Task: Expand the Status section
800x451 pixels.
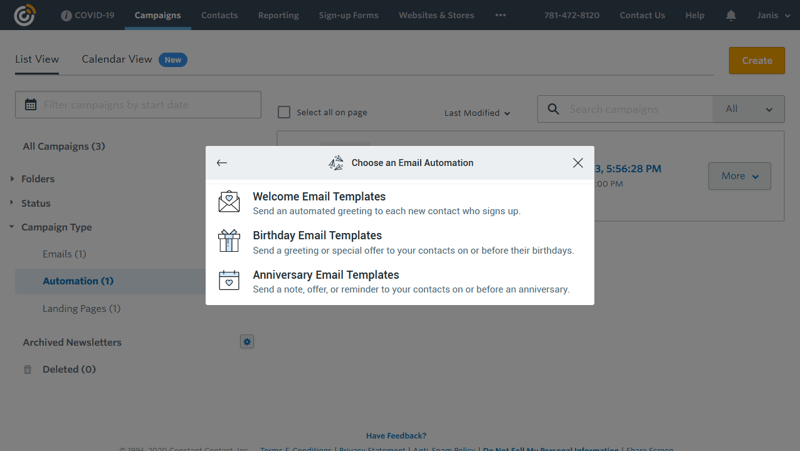Action: point(36,203)
